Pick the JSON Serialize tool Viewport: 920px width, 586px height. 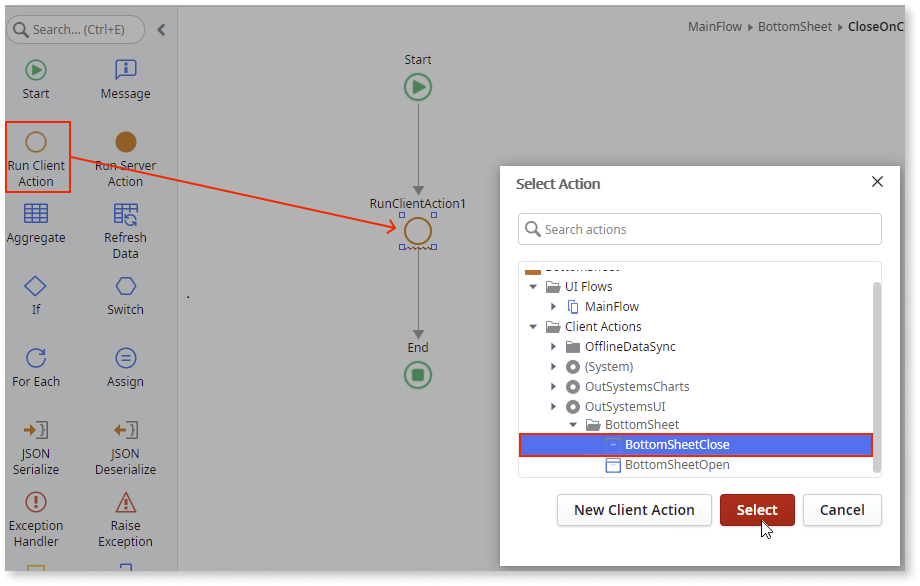click(36, 430)
